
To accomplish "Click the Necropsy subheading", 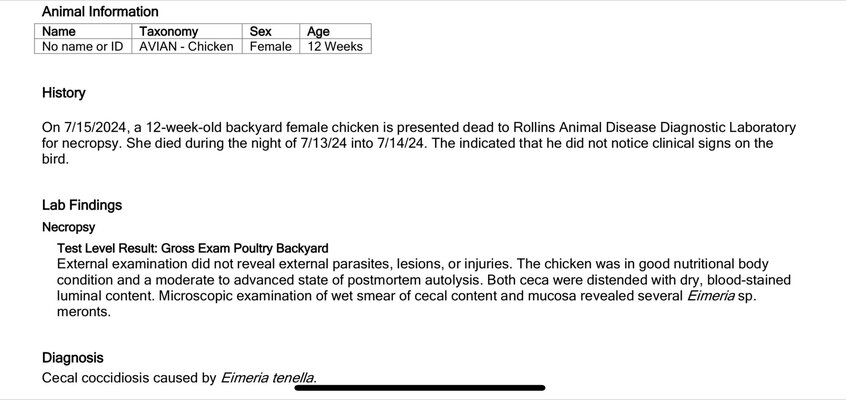I will point(69,227).
